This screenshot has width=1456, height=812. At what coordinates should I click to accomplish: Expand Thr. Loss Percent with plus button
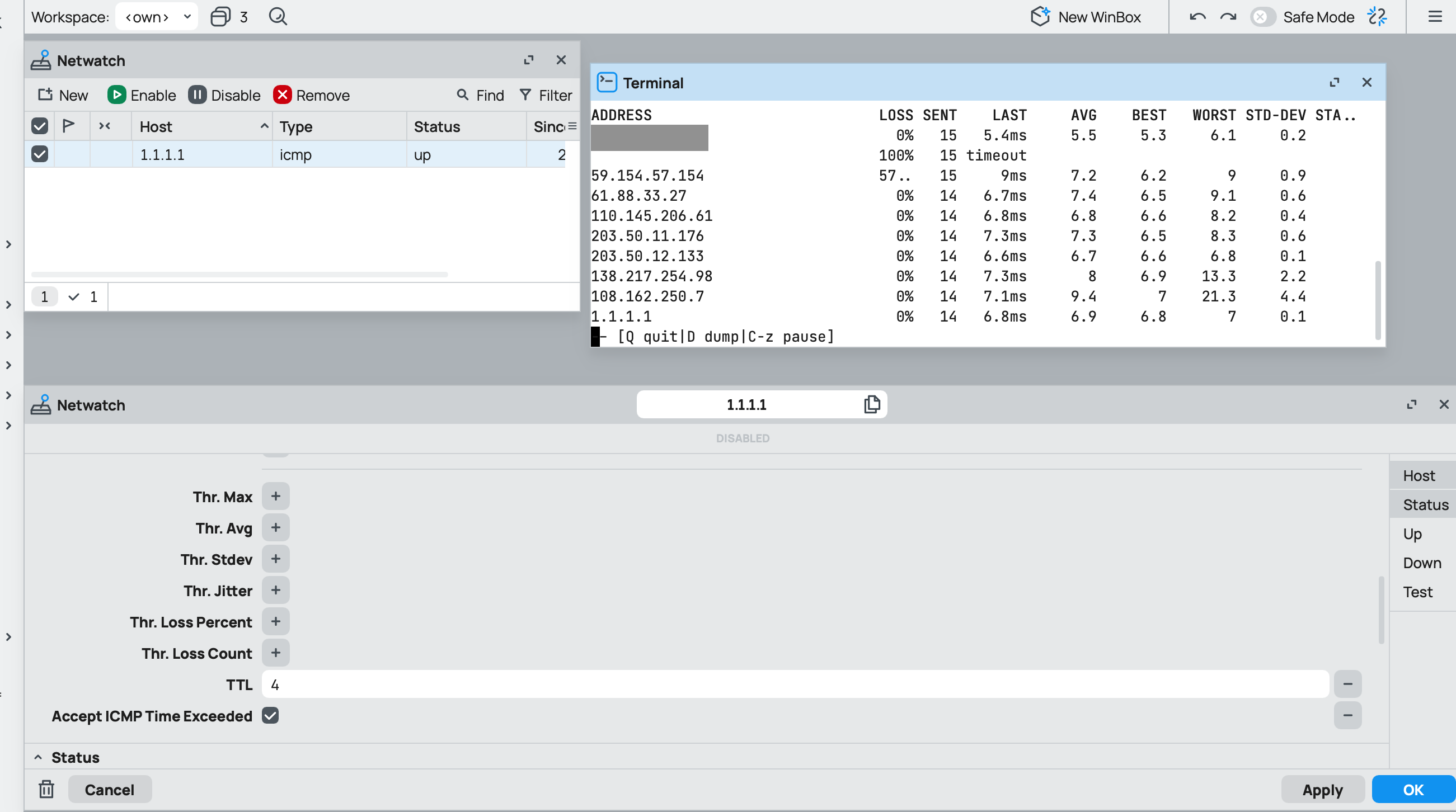[x=275, y=621]
